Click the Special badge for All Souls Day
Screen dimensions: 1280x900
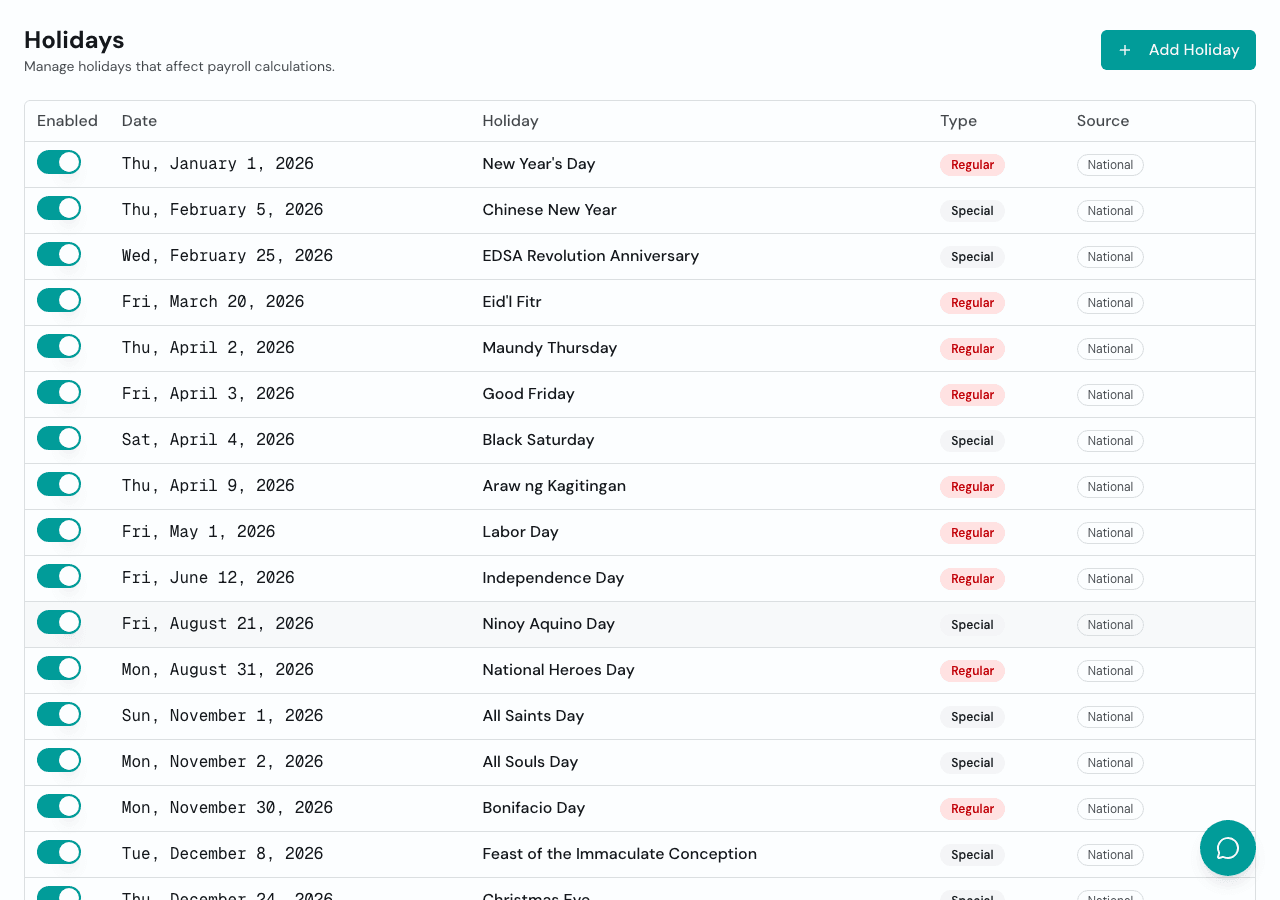(972, 763)
